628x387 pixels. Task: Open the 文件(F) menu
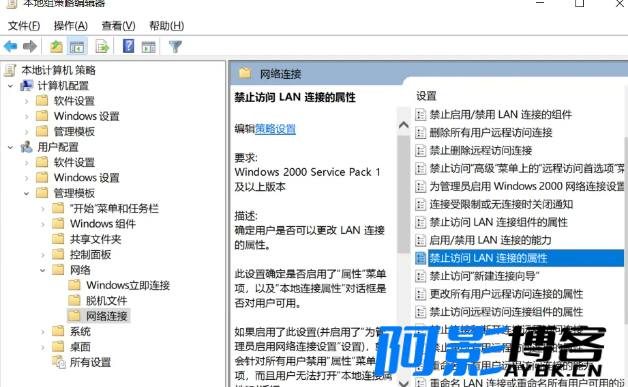coord(24,26)
